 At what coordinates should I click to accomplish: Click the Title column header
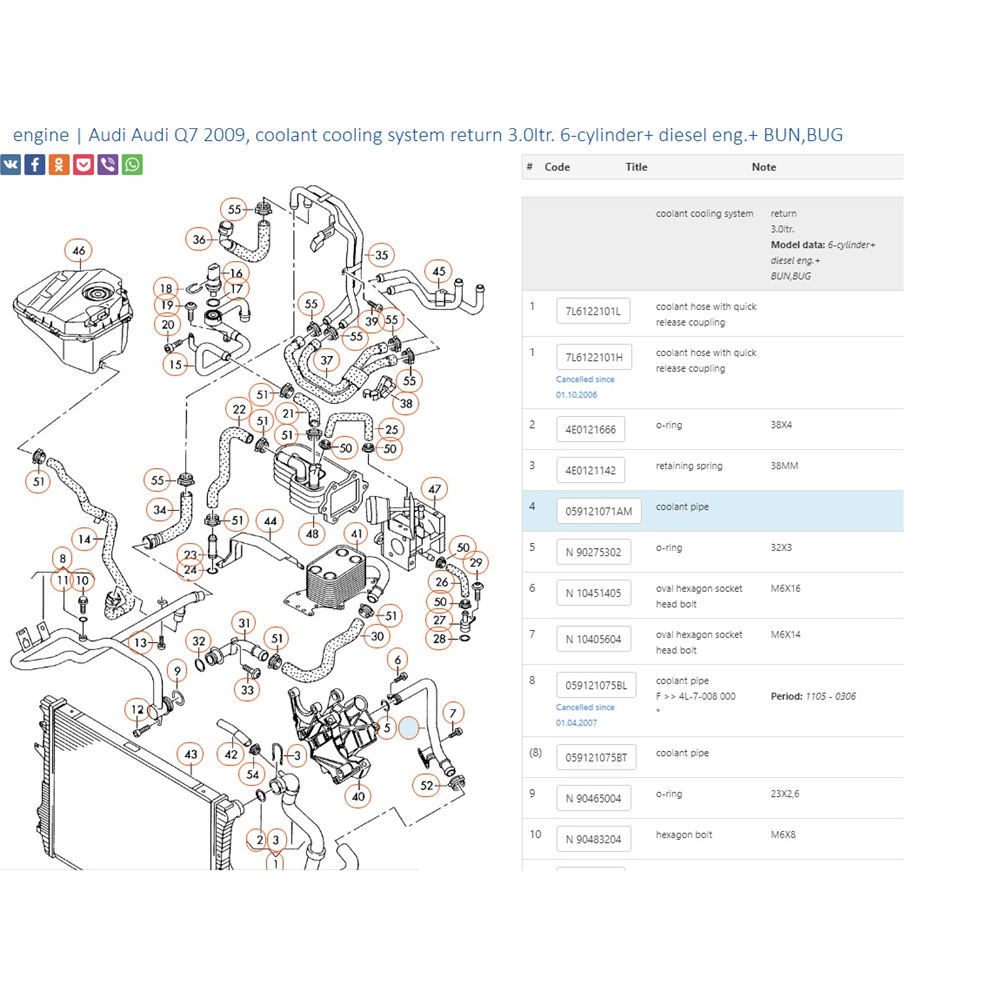(636, 166)
